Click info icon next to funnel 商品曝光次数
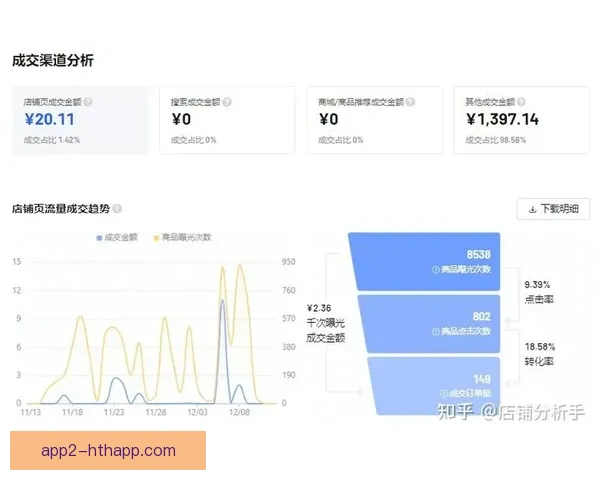This screenshot has width=600, height=480. click(x=435, y=269)
